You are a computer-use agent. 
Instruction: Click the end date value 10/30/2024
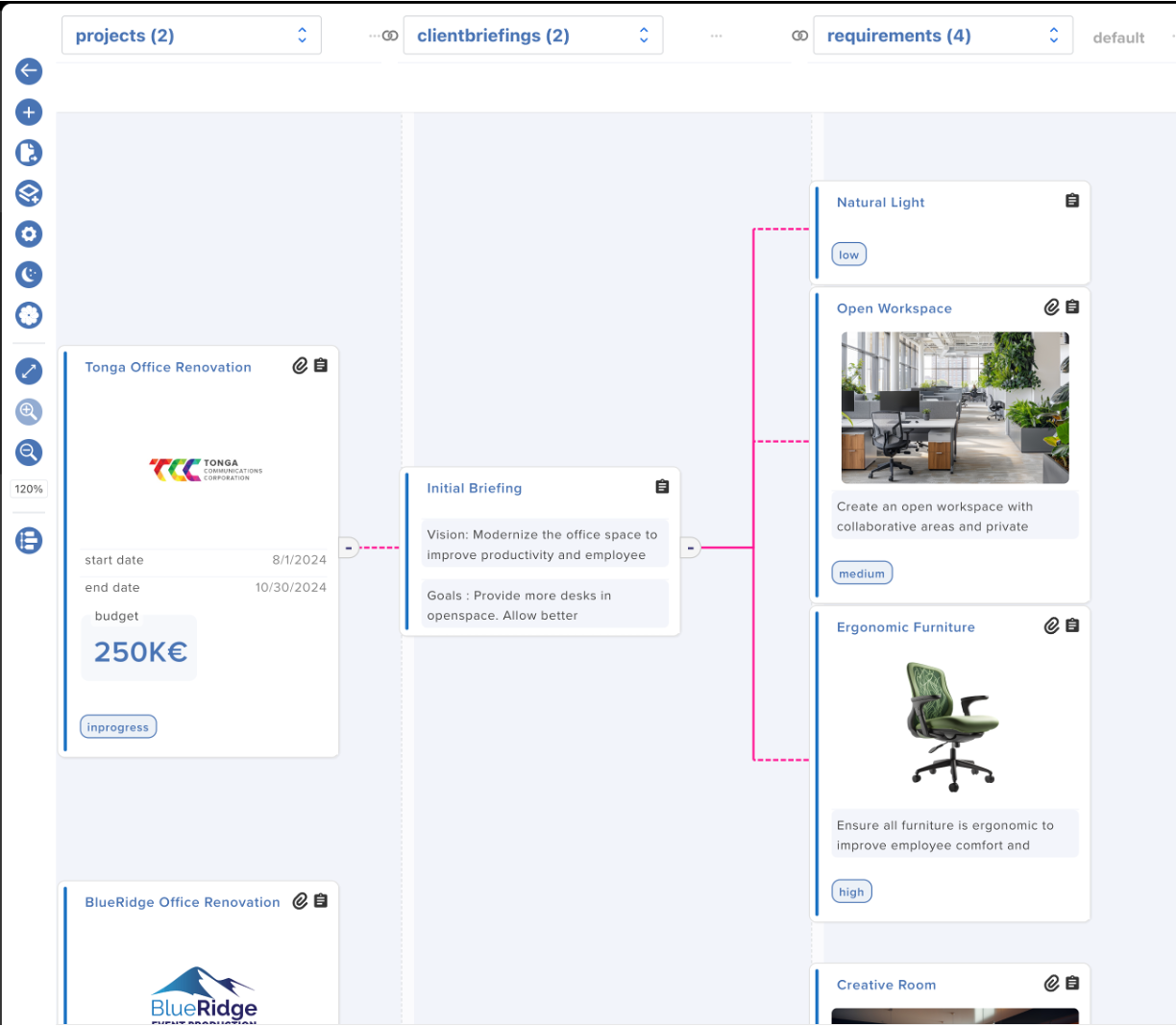290,588
